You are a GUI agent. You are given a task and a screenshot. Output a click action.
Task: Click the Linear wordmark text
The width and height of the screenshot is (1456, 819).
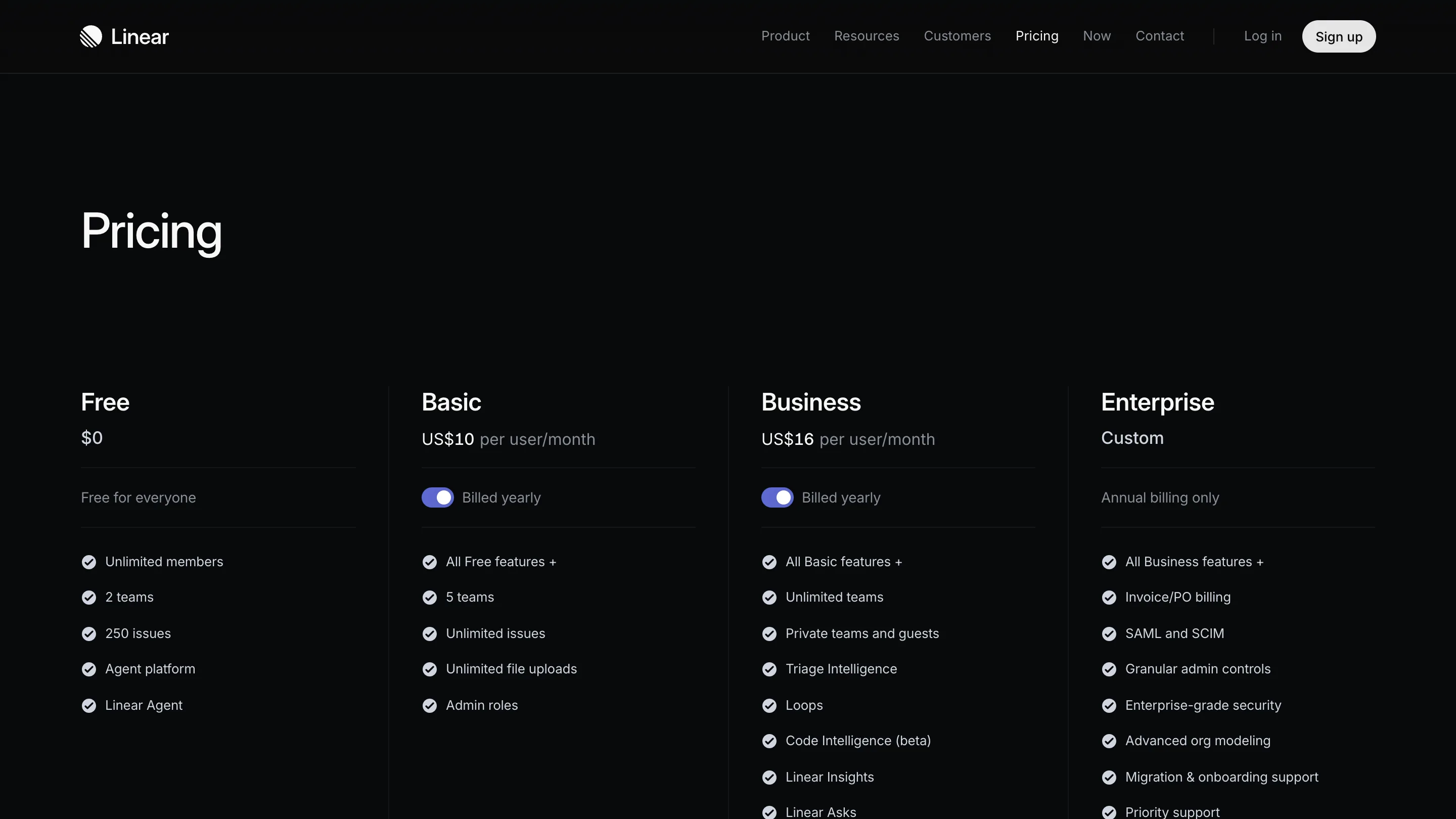click(140, 37)
